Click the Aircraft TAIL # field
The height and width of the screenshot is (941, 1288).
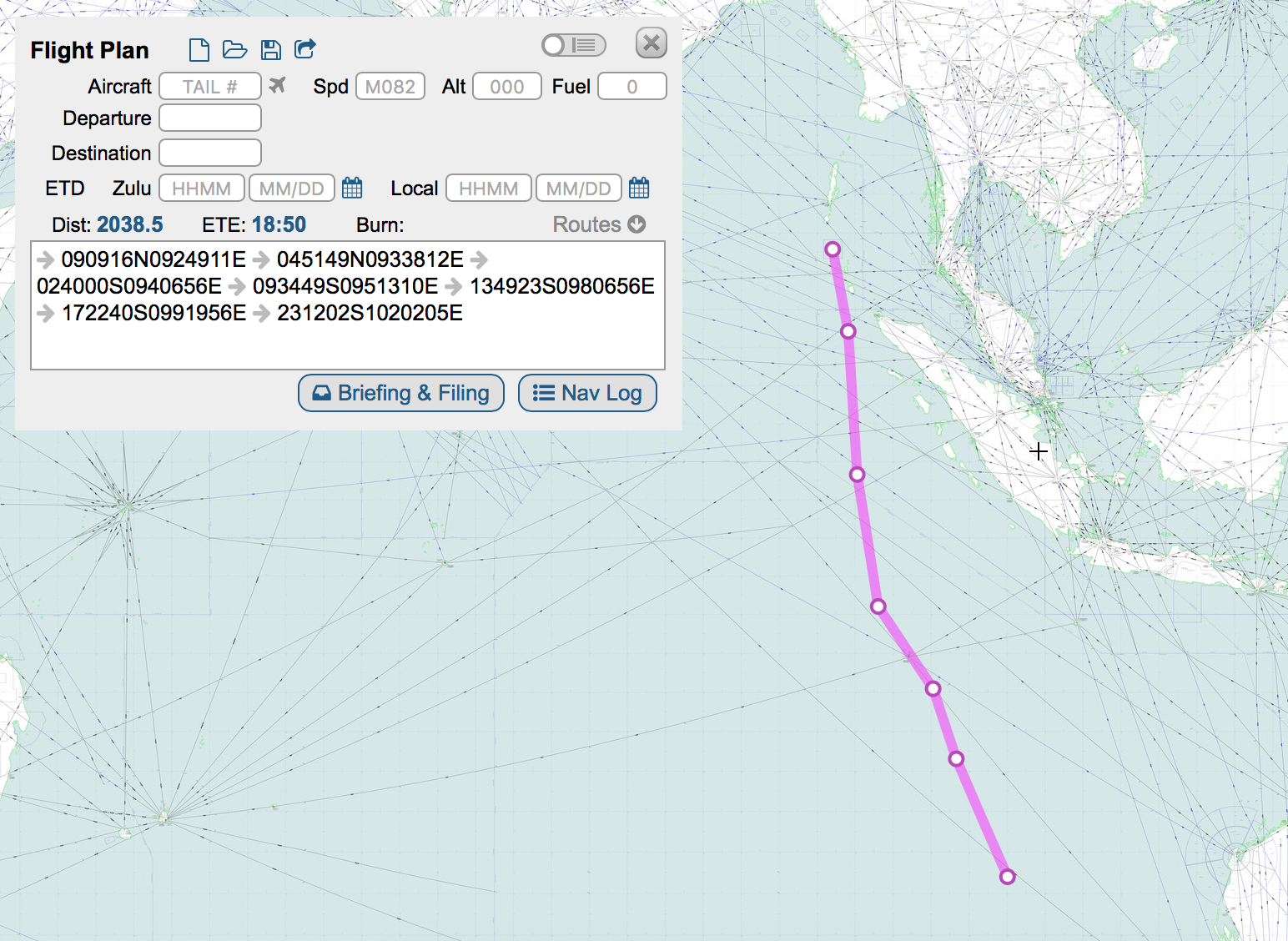click(210, 87)
